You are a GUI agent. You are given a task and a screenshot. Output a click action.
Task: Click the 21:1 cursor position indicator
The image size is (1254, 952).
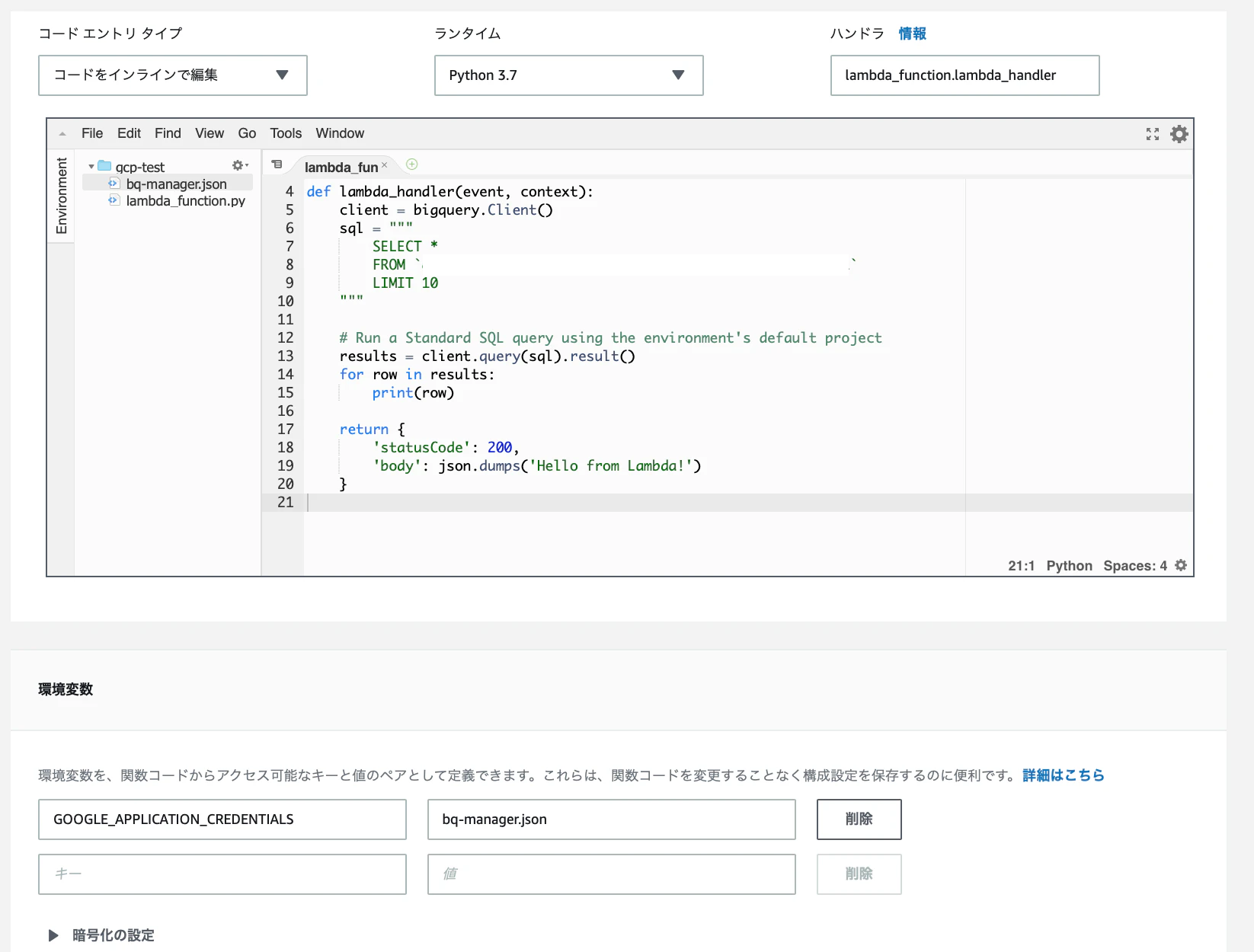click(x=1021, y=566)
